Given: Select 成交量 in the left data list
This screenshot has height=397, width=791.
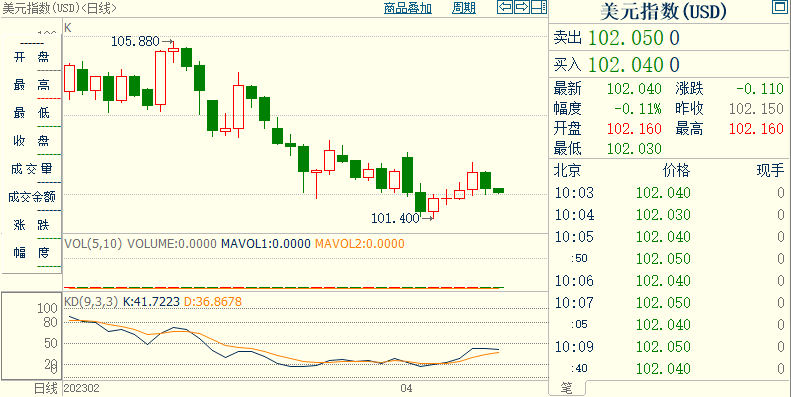Looking at the screenshot, I should click(x=31, y=169).
